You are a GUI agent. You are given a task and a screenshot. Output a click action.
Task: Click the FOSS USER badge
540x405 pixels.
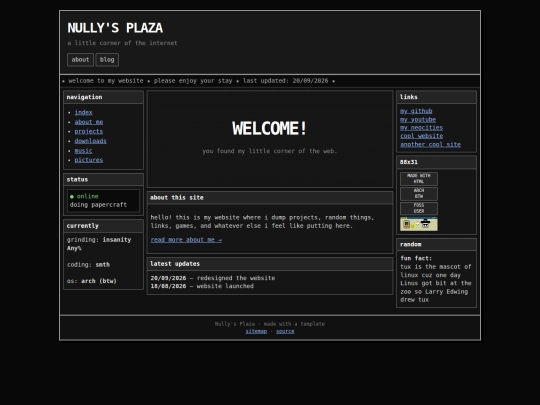pyautogui.click(x=419, y=208)
